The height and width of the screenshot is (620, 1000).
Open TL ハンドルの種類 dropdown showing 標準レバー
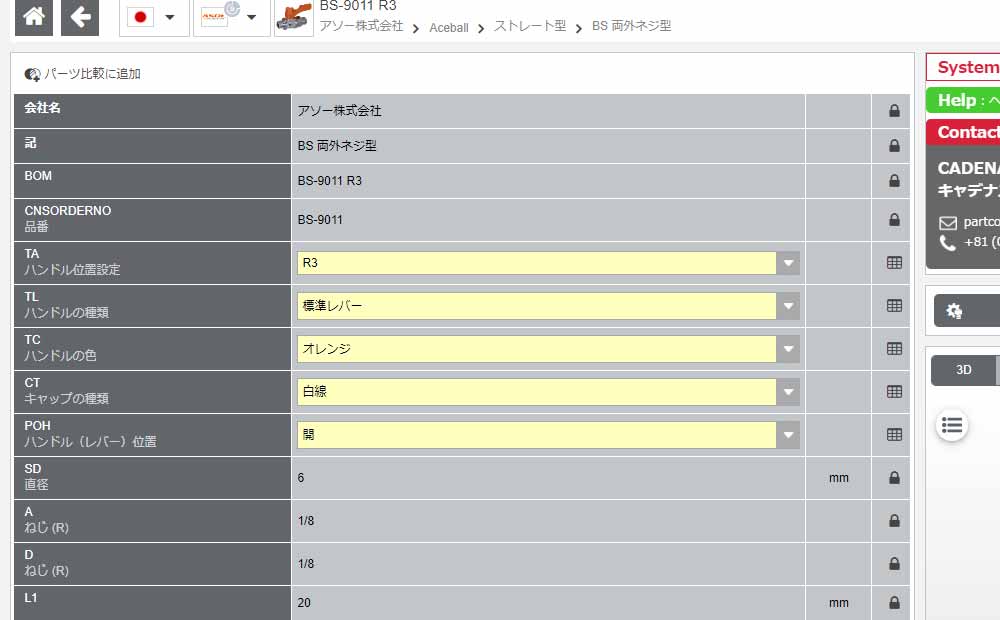click(548, 306)
